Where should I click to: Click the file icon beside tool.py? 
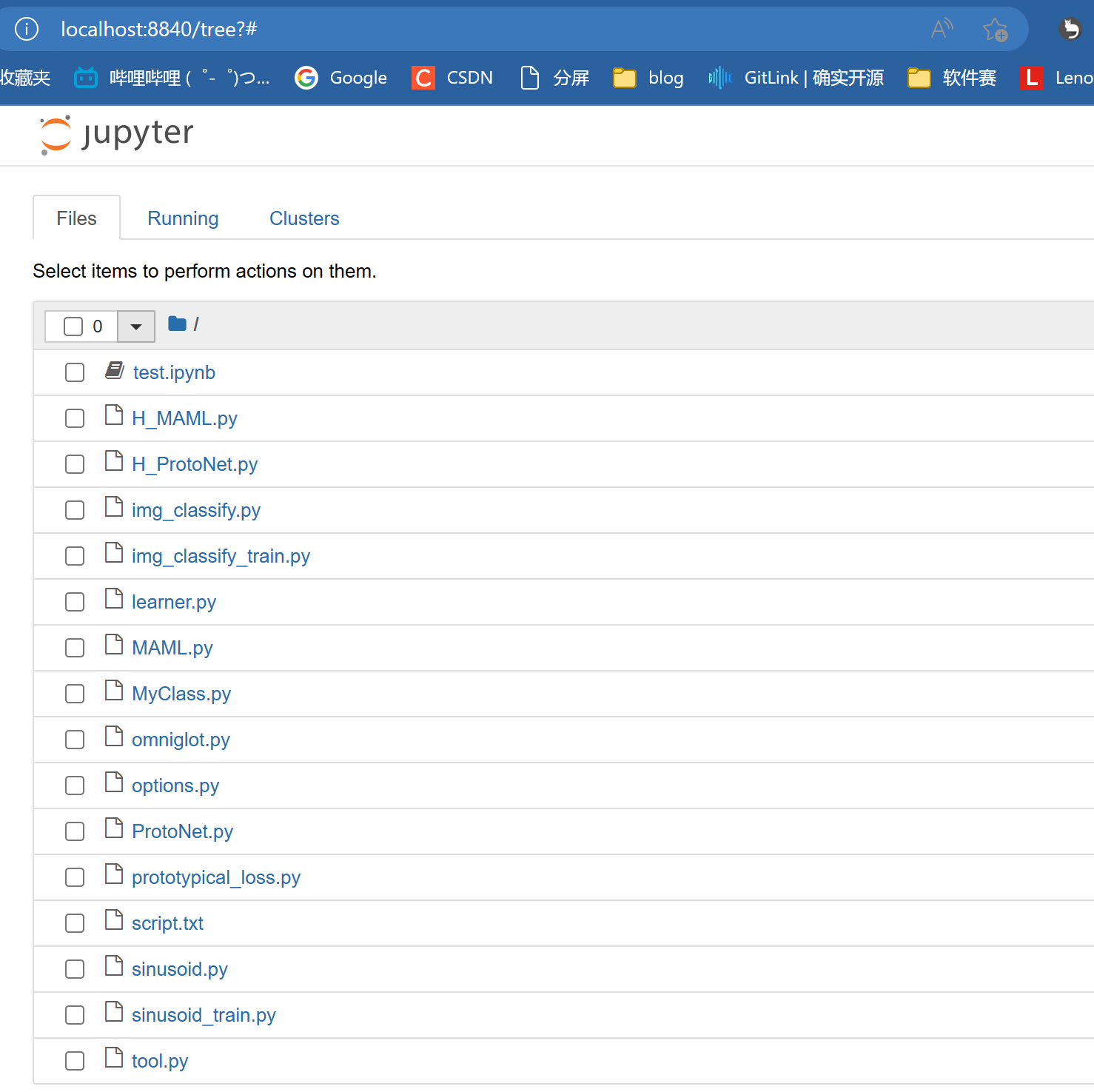click(114, 1058)
